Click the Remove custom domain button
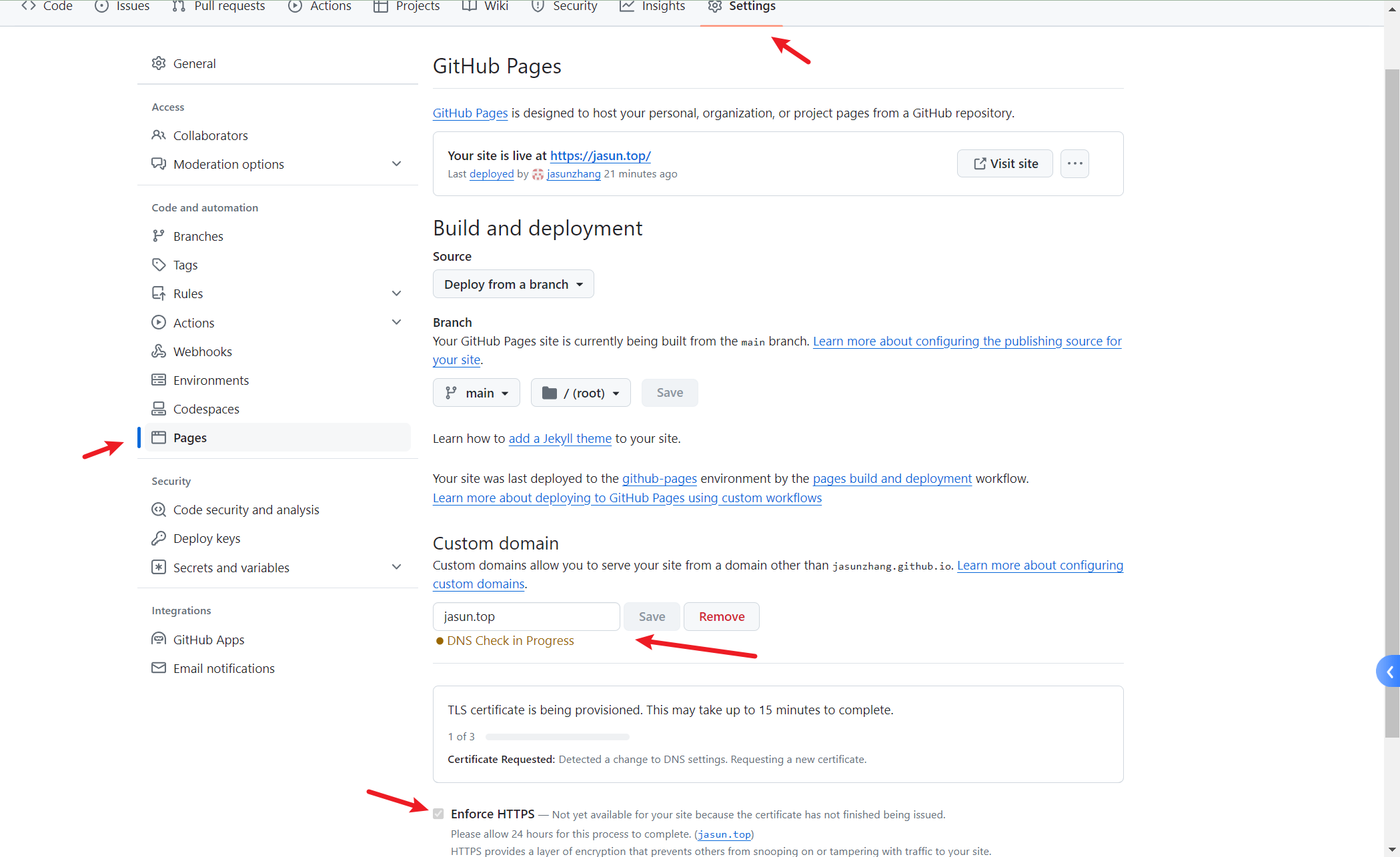Screen dimensions: 1400x857 (721, 616)
